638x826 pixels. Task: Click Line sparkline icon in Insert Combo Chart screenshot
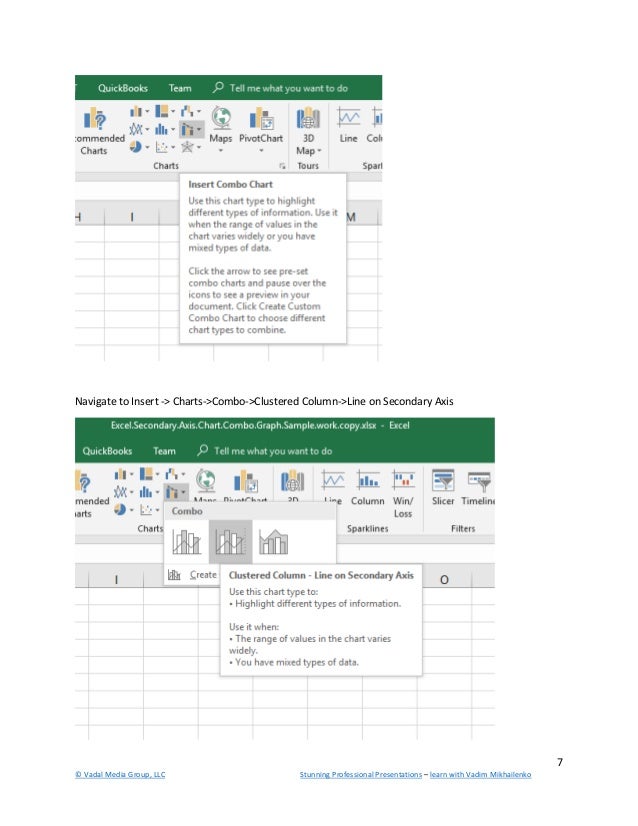point(348,117)
